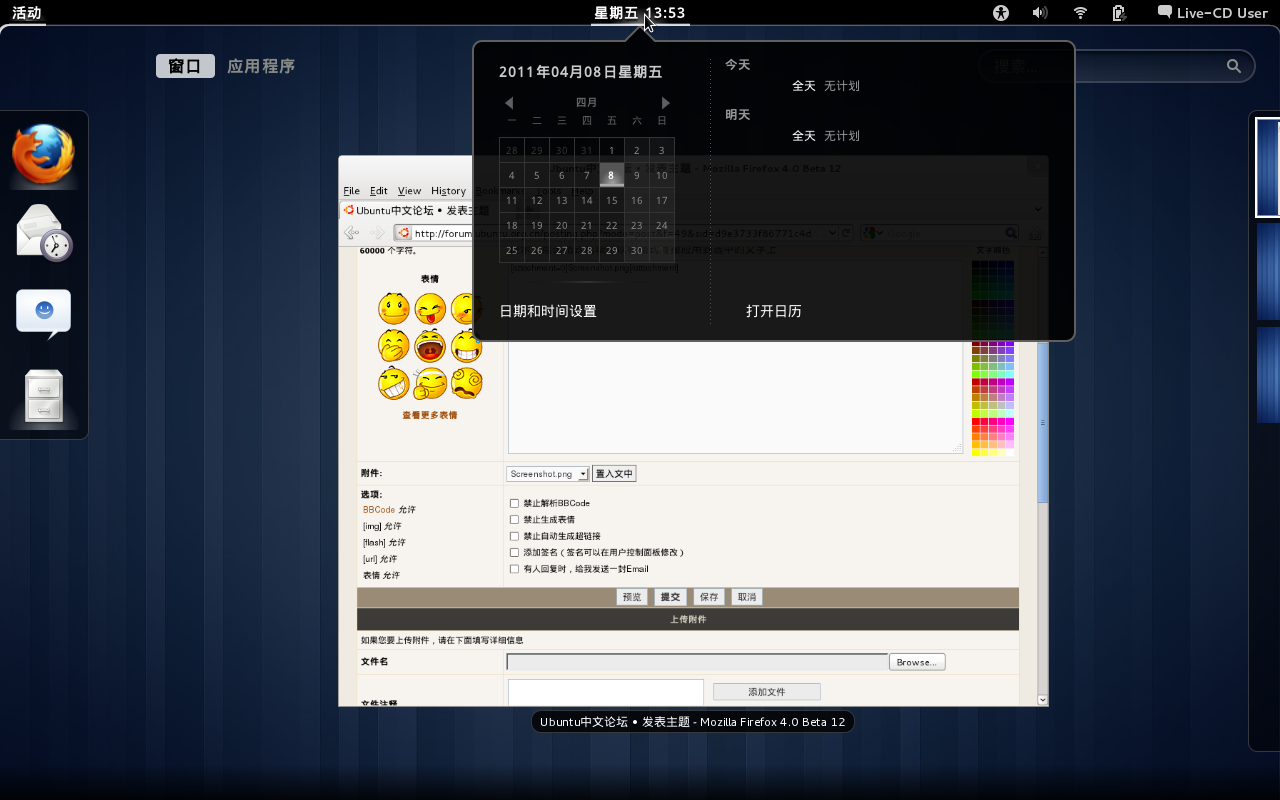Click Browse... file button
Viewport: 1280px width, 800px height.
[917, 662]
